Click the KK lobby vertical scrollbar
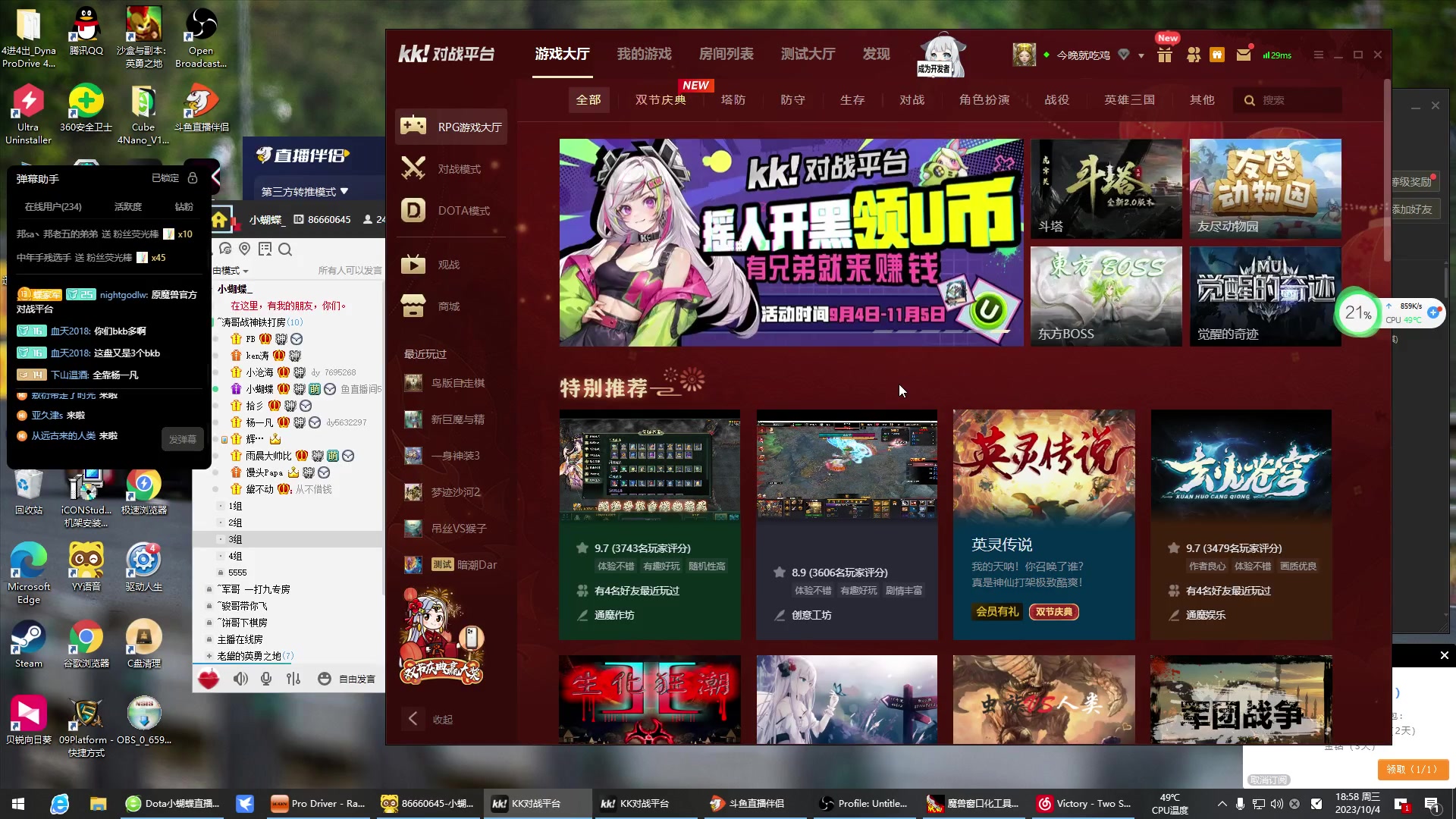The image size is (1456, 819). coord(1387,171)
